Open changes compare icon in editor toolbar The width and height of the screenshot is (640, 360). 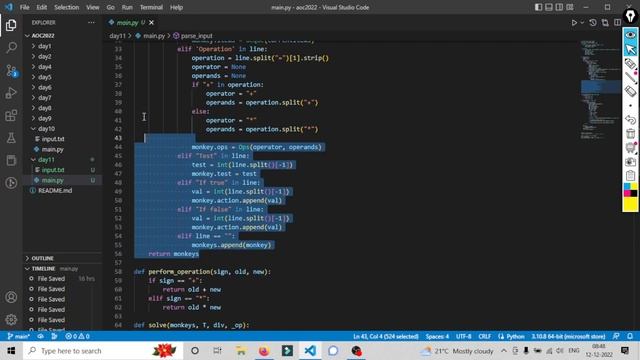[x=605, y=23]
